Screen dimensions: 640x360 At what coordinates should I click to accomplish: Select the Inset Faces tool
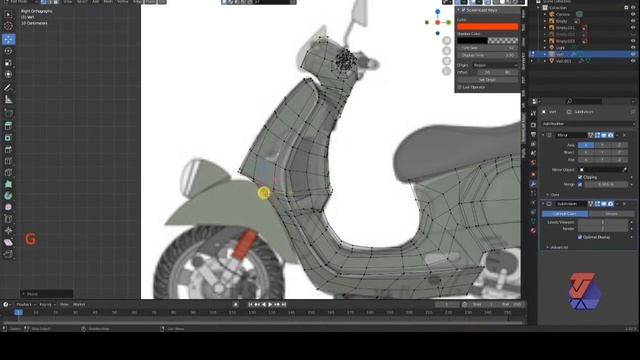point(8,138)
